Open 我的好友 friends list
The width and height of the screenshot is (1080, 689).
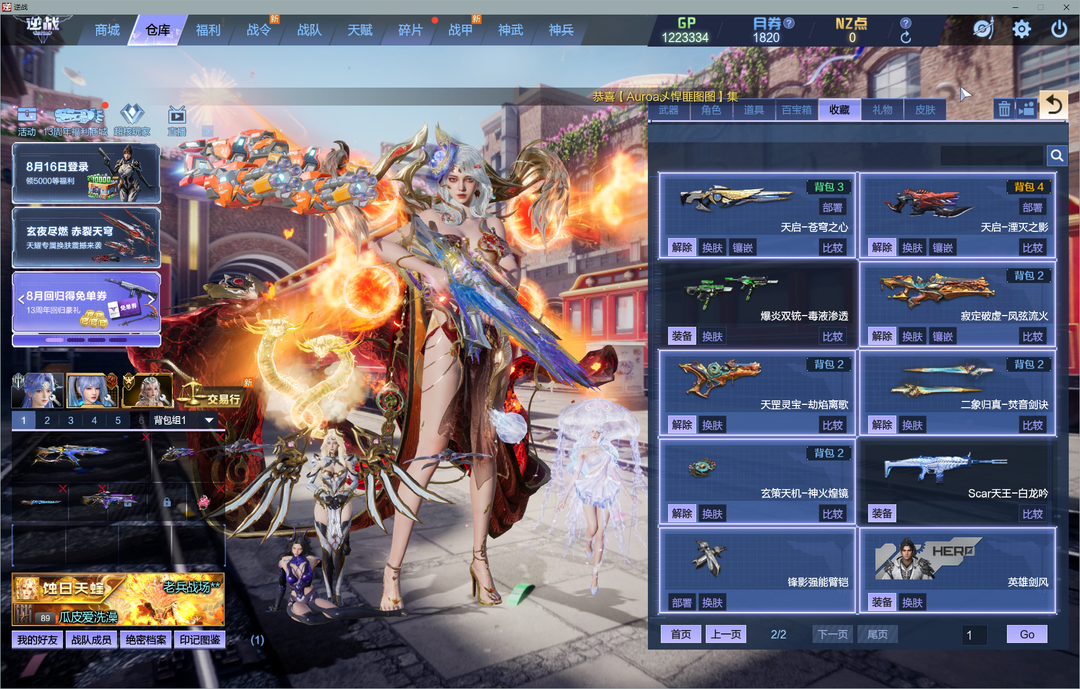point(38,640)
